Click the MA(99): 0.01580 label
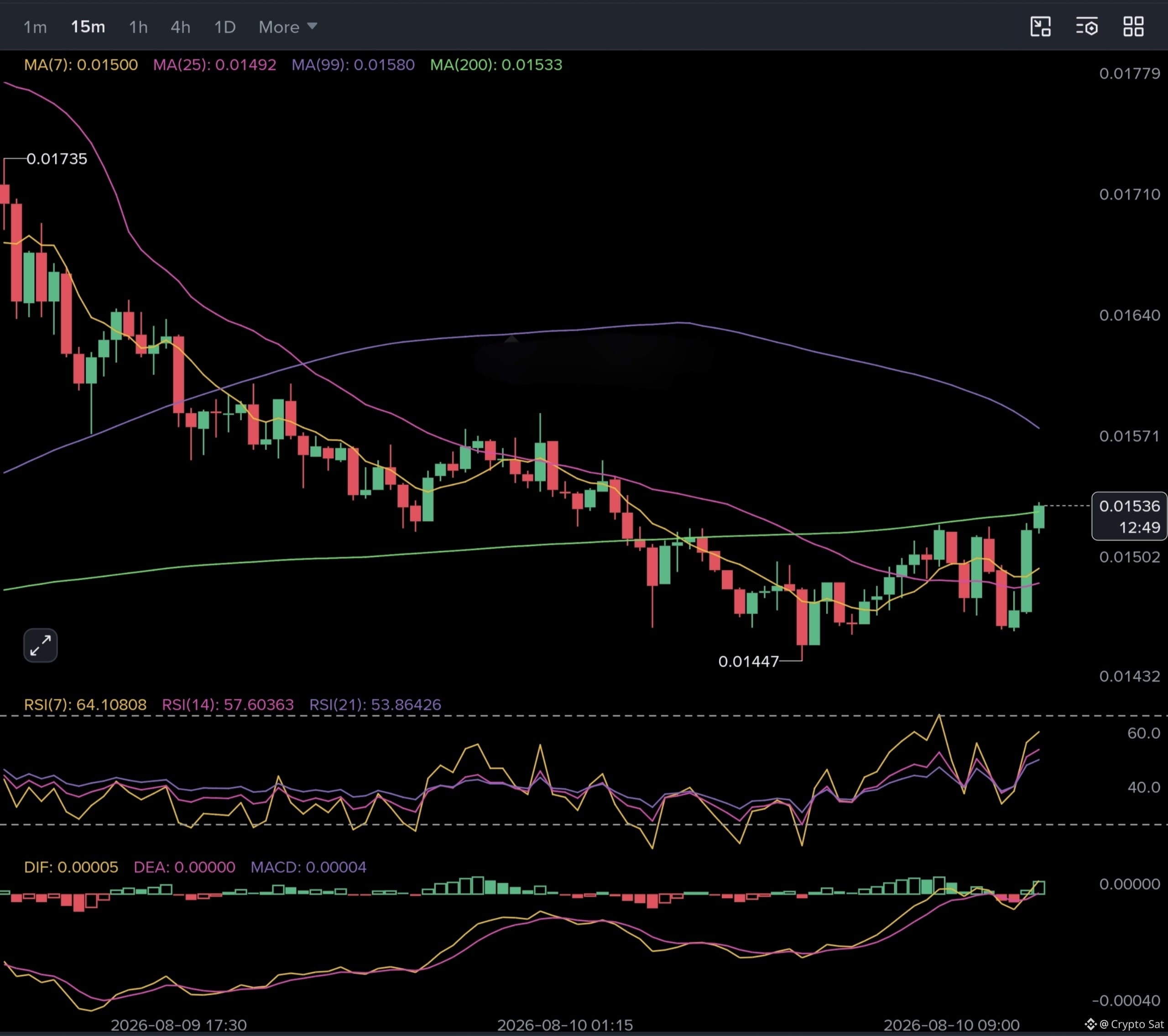Viewport: 1168px width, 1036px height. point(353,65)
